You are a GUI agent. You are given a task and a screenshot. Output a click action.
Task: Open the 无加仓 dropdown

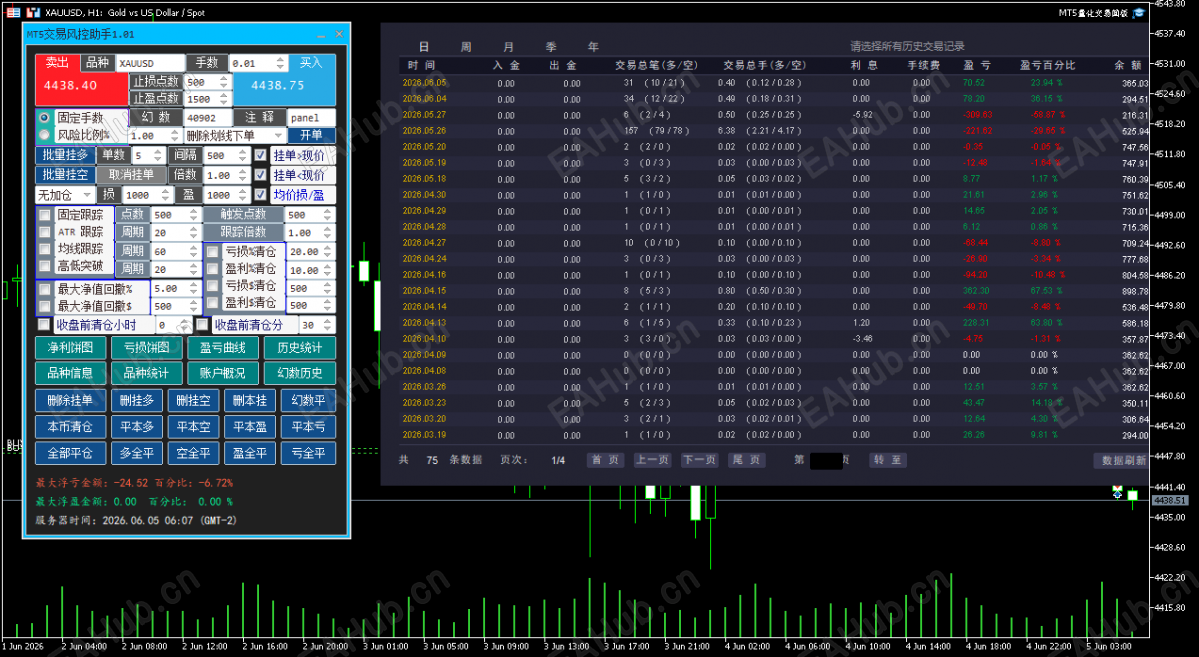point(65,195)
